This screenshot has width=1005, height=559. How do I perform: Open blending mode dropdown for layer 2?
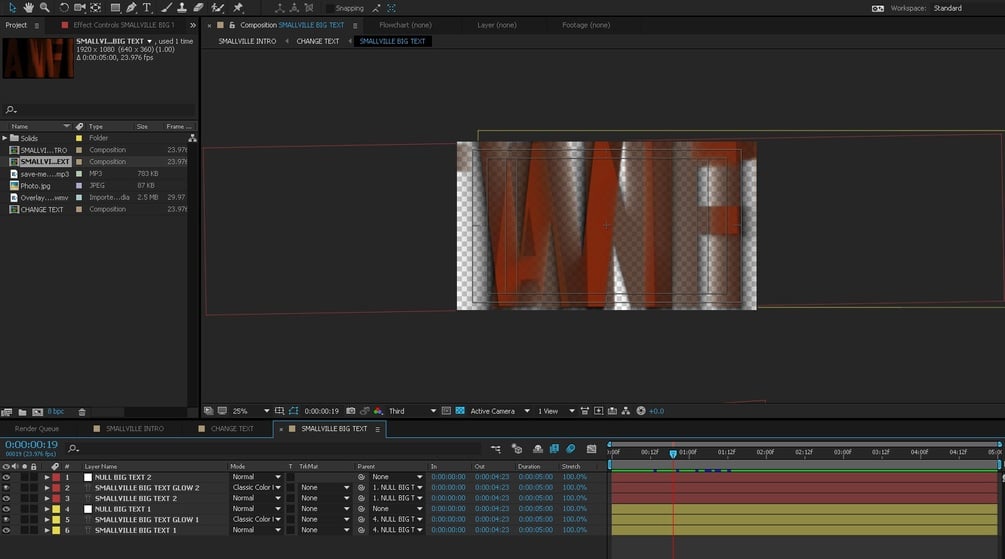(x=256, y=488)
